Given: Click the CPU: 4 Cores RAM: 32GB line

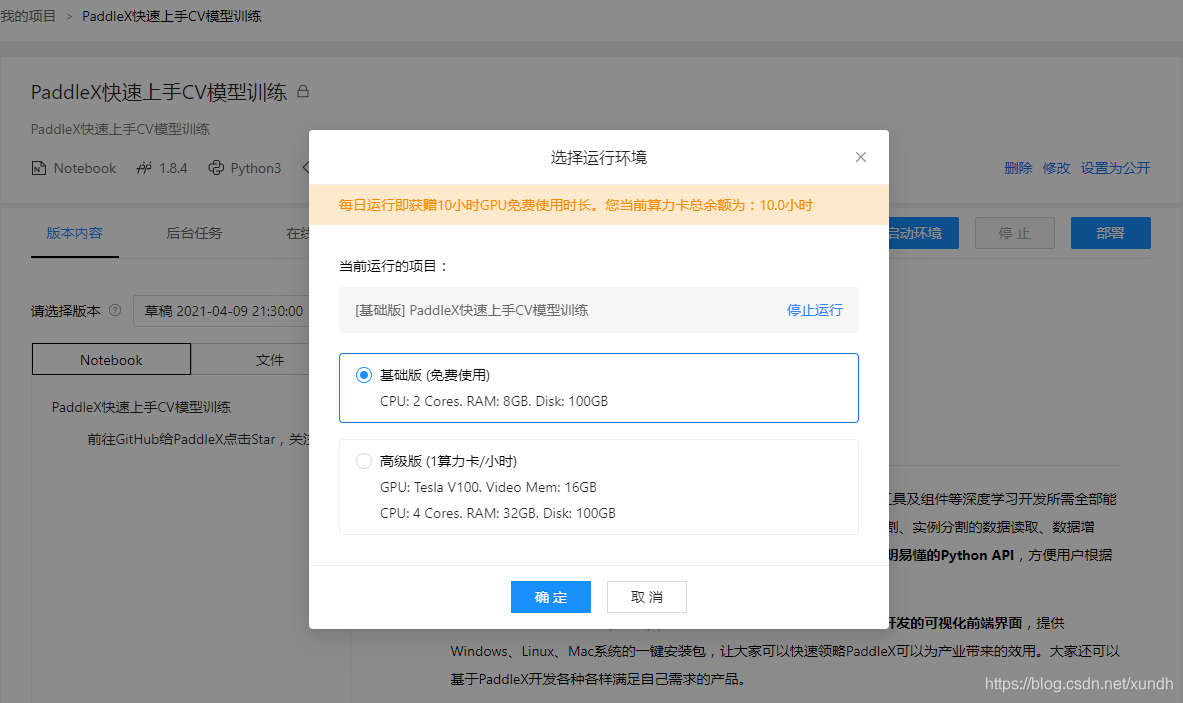Looking at the screenshot, I should coord(497,513).
